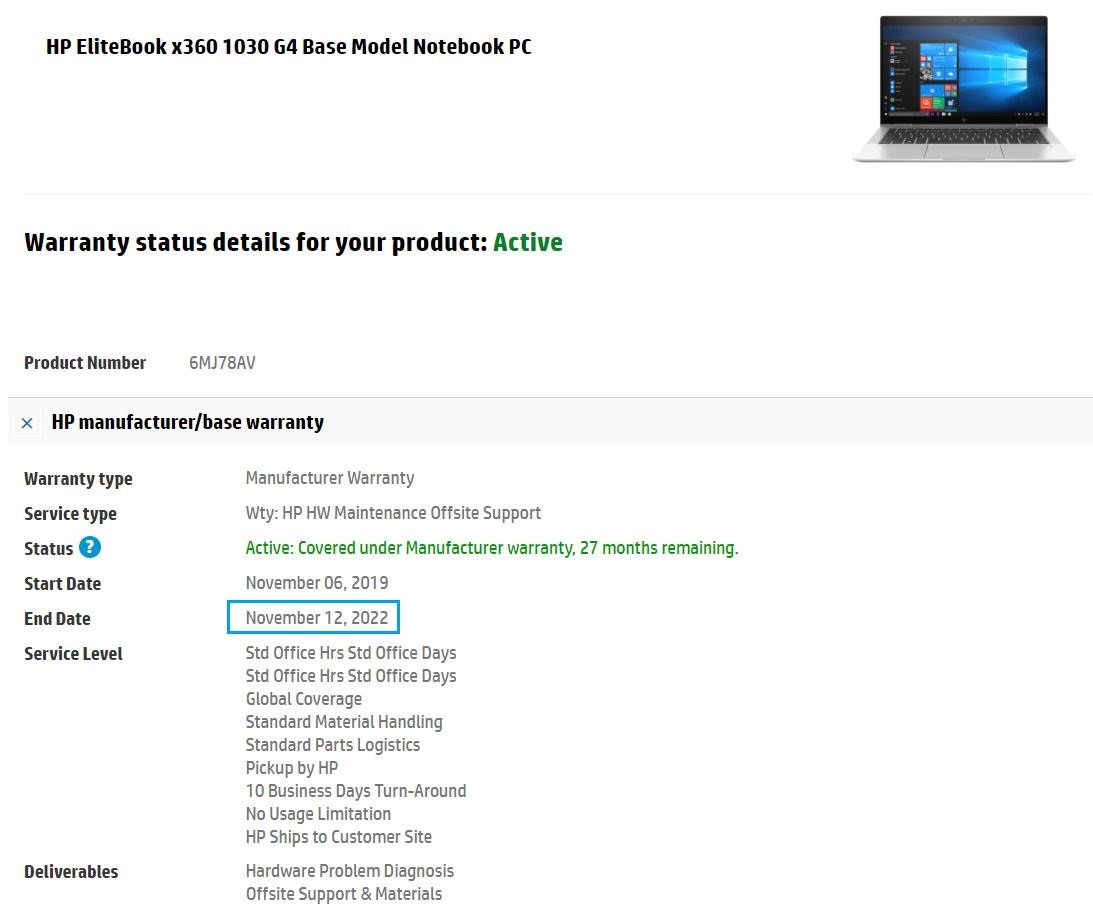Click the End Date value November 12, 2022
This screenshot has height=924, width=1093.
316,618
